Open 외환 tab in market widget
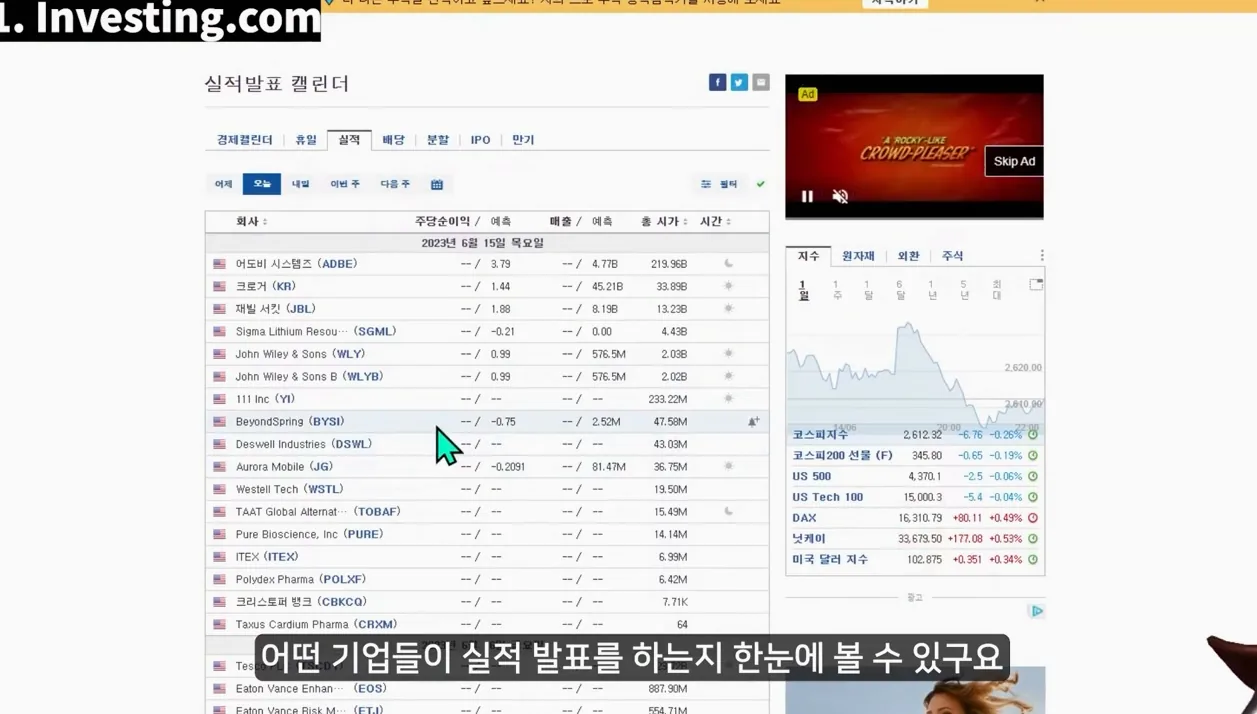 908,256
